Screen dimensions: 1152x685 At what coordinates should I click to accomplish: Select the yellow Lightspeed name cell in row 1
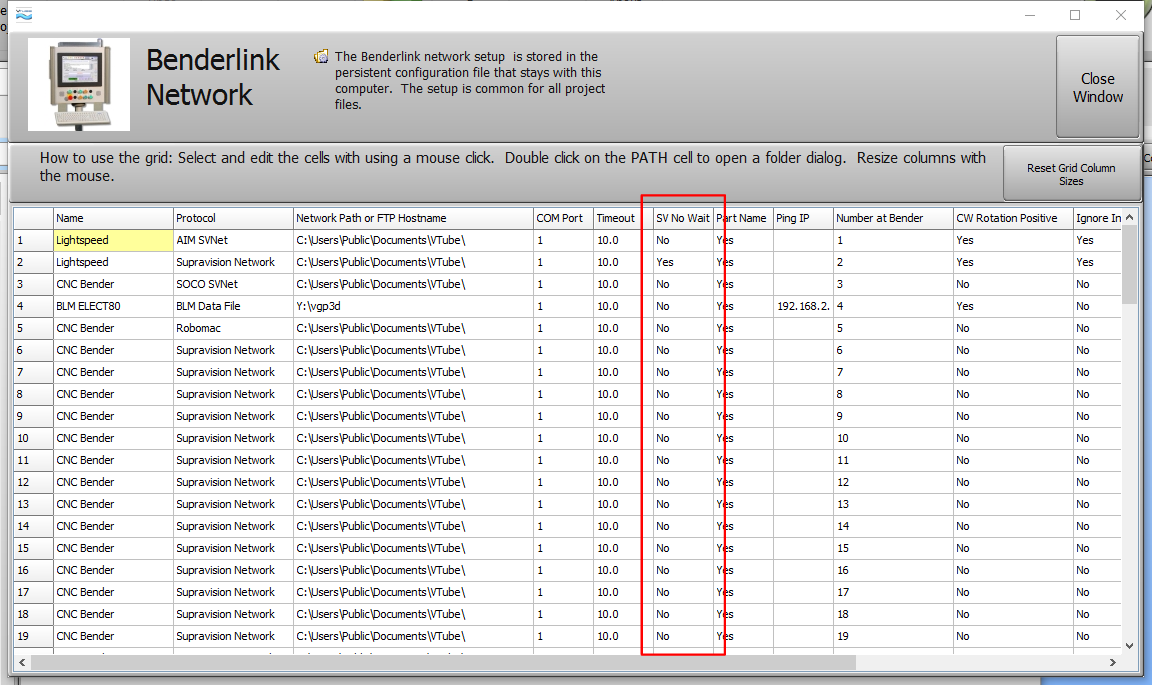click(x=113, y=240)
